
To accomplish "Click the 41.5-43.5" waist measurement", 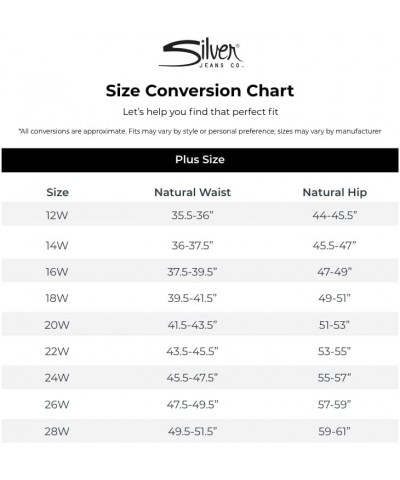I will pyautogui.click(x=192, y=325).
